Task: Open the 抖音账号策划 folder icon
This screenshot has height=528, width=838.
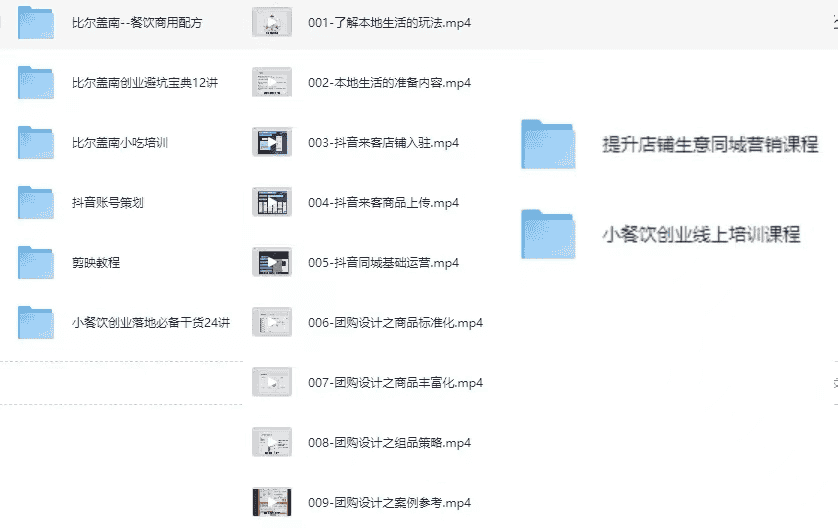Action: [x=36, y=202]
